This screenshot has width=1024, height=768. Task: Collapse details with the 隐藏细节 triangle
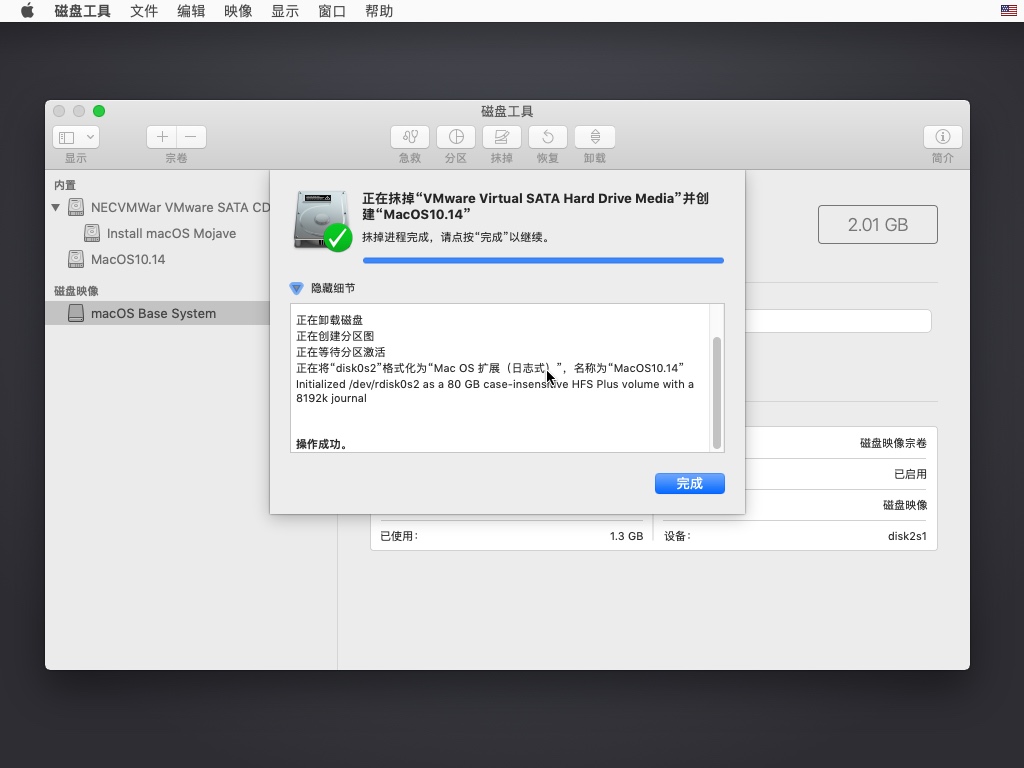tap(296, 288)
